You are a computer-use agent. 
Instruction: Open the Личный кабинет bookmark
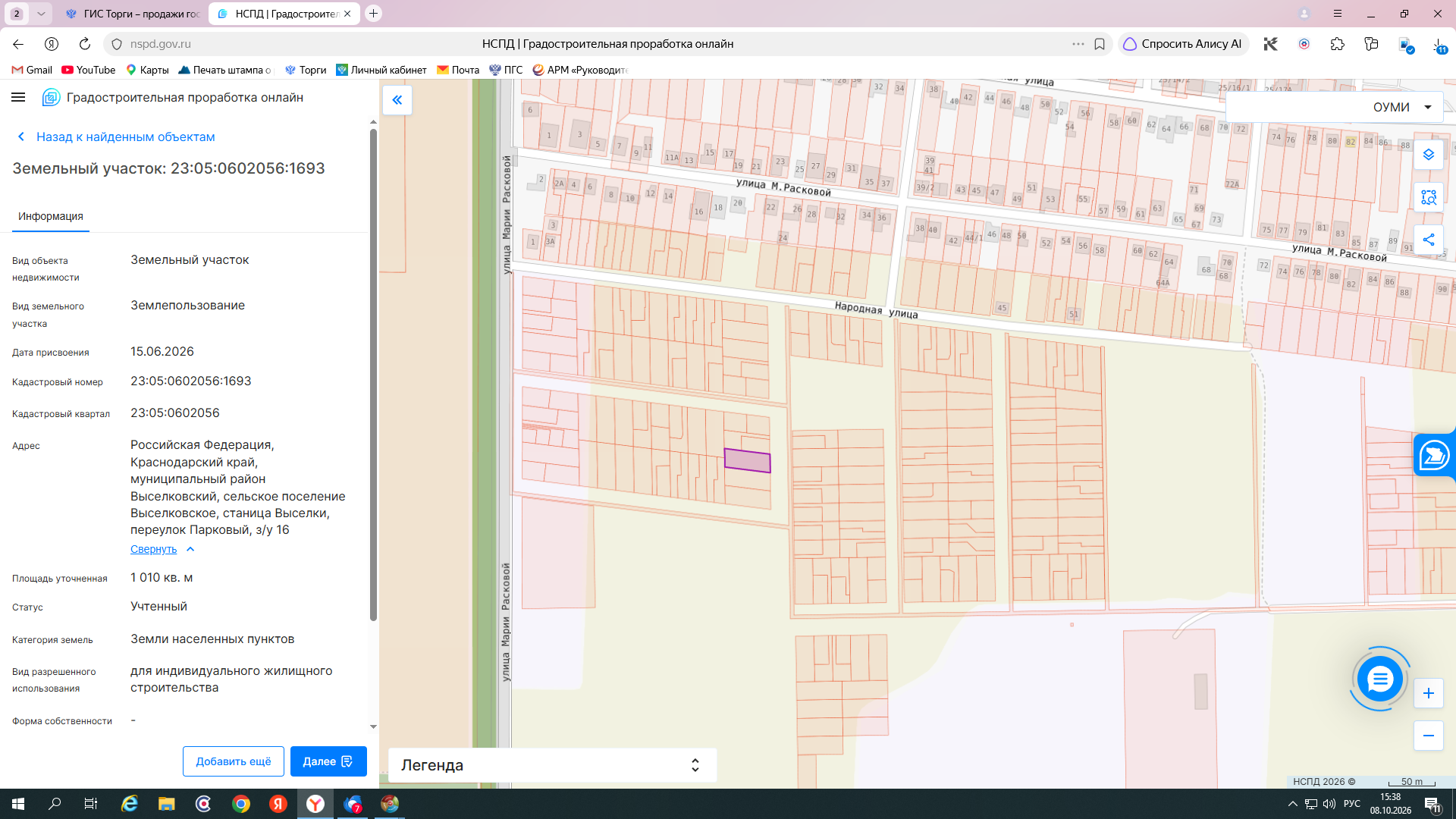381,70
